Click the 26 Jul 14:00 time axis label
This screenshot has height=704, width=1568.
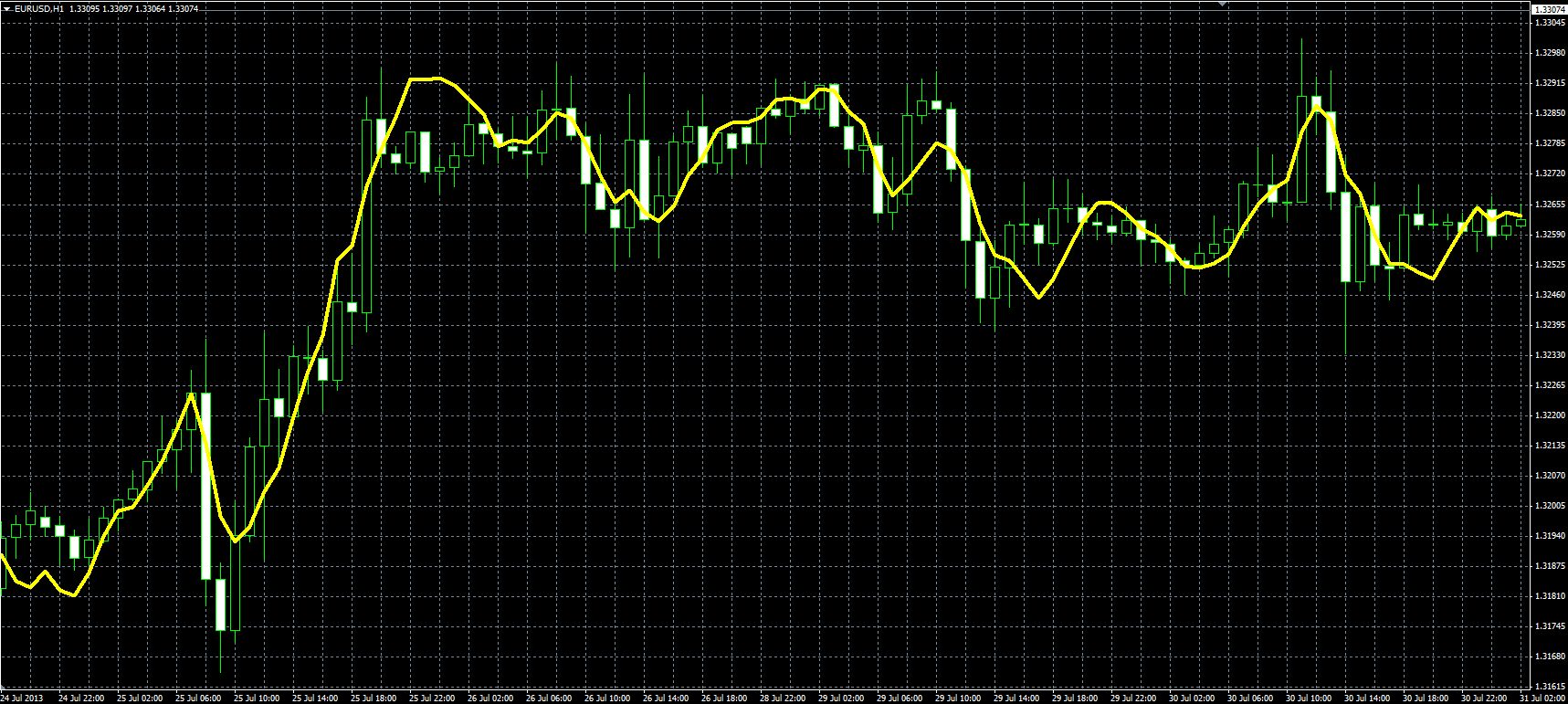[666, 699]
